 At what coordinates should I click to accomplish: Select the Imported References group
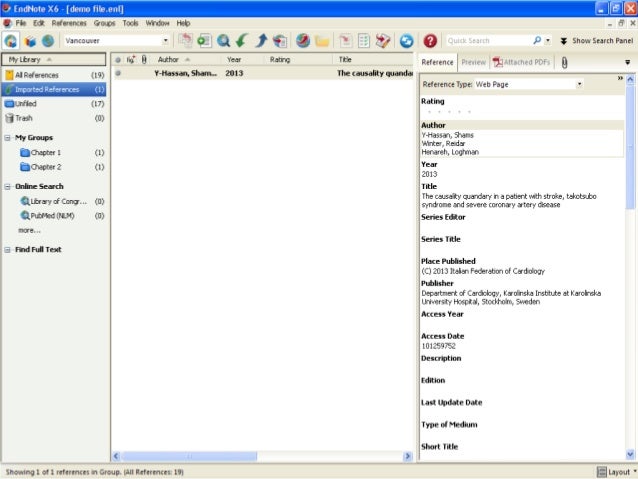[x=54, y=89]
